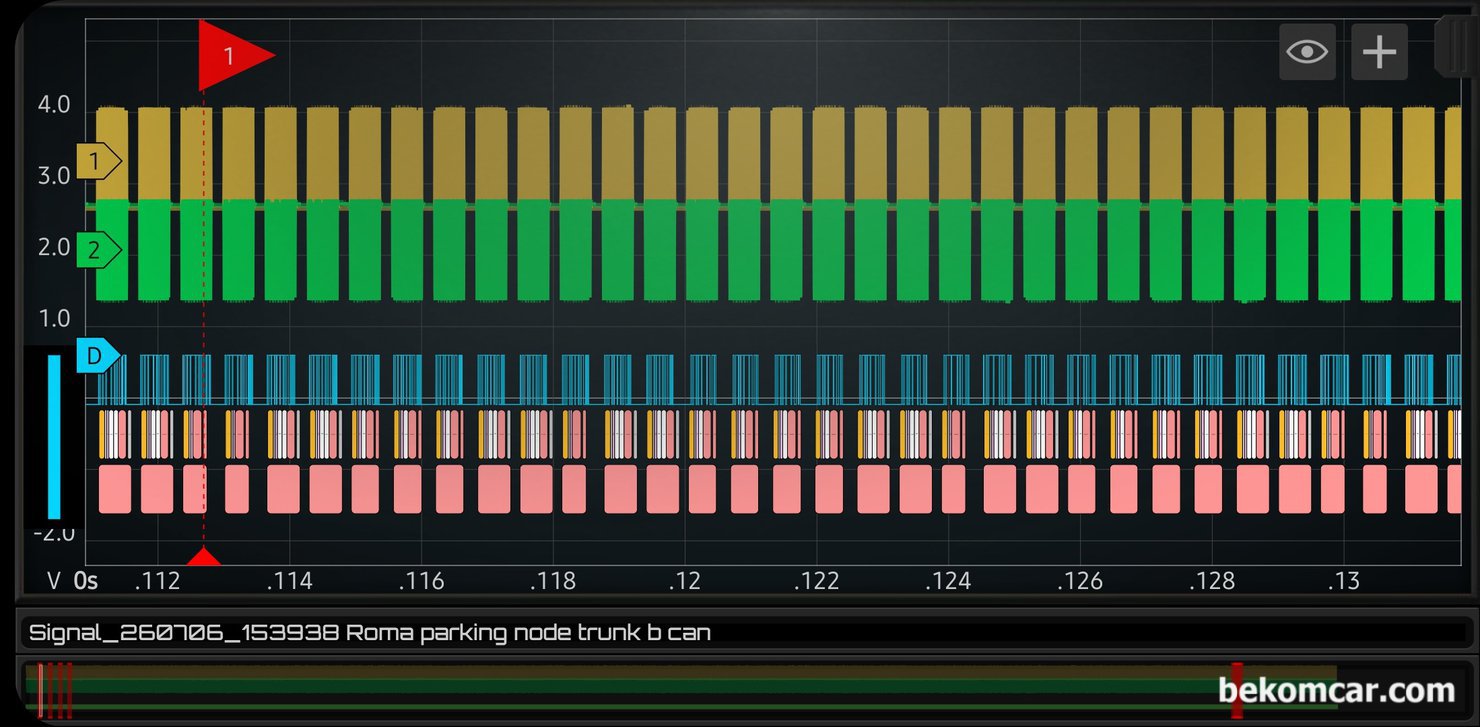Screen dimensions: 1480x727
Task: Click the 4.0 voltage axis label
Action: point(54,104)
